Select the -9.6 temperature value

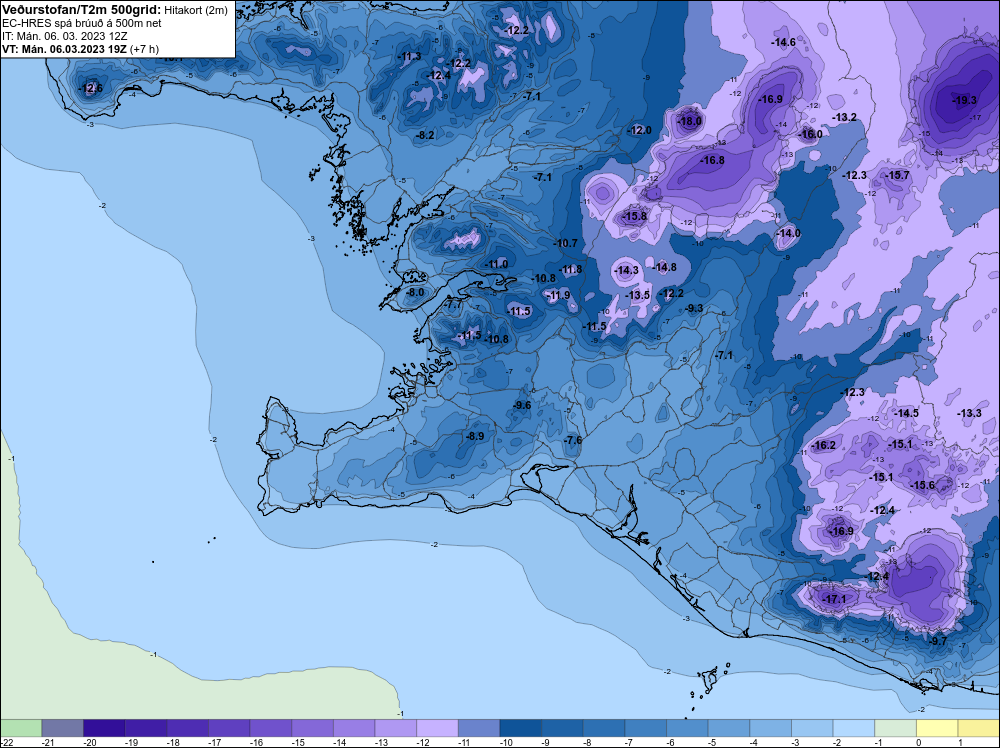tap(522, 406)
